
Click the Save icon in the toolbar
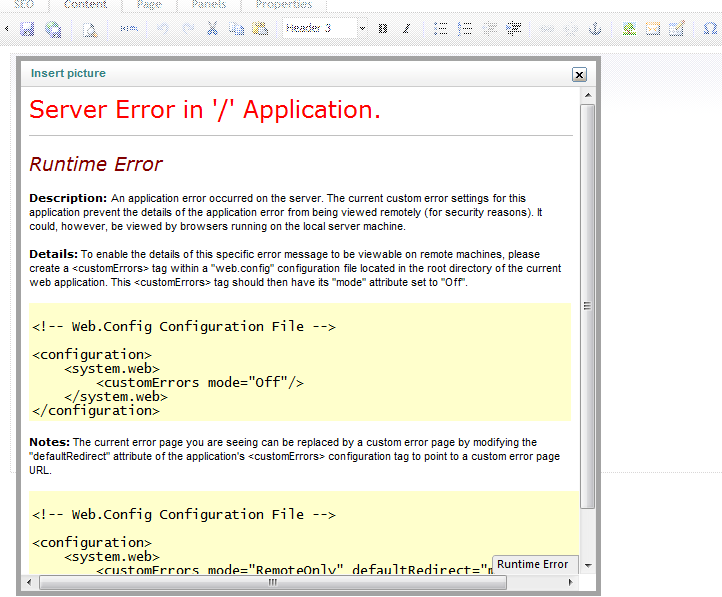pyautogui.click(x=27, y=29)
